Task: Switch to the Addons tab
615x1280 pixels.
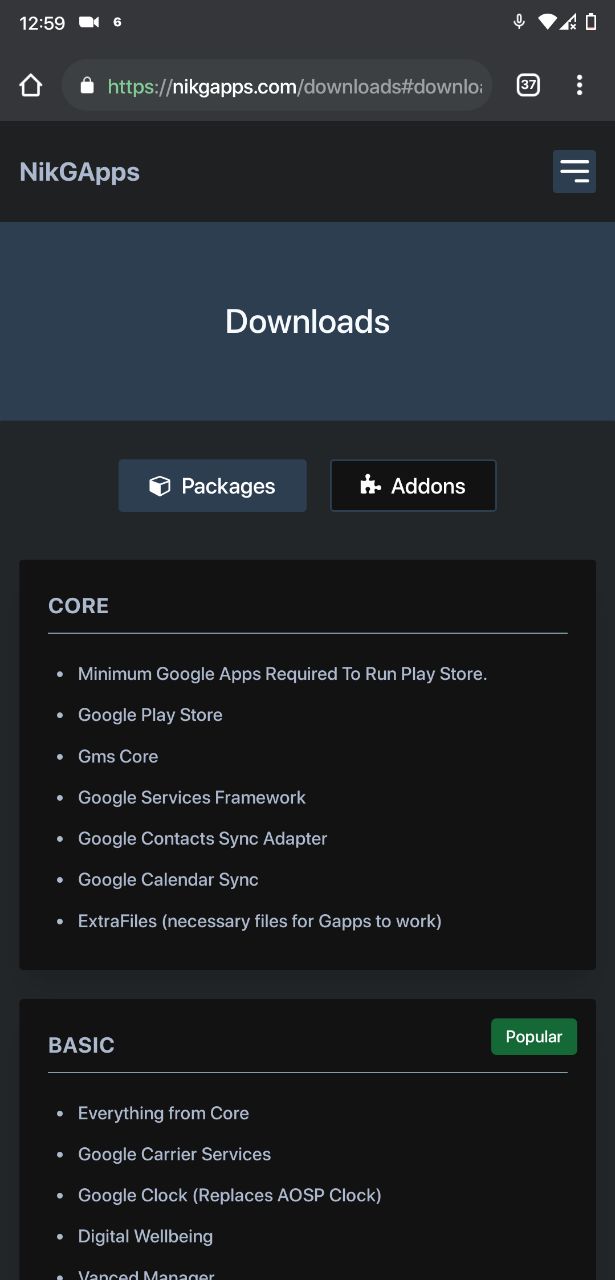Action: point(413,486)
